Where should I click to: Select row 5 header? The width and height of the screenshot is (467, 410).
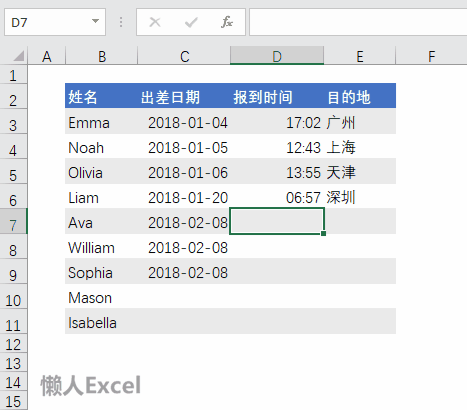[13, 171]
